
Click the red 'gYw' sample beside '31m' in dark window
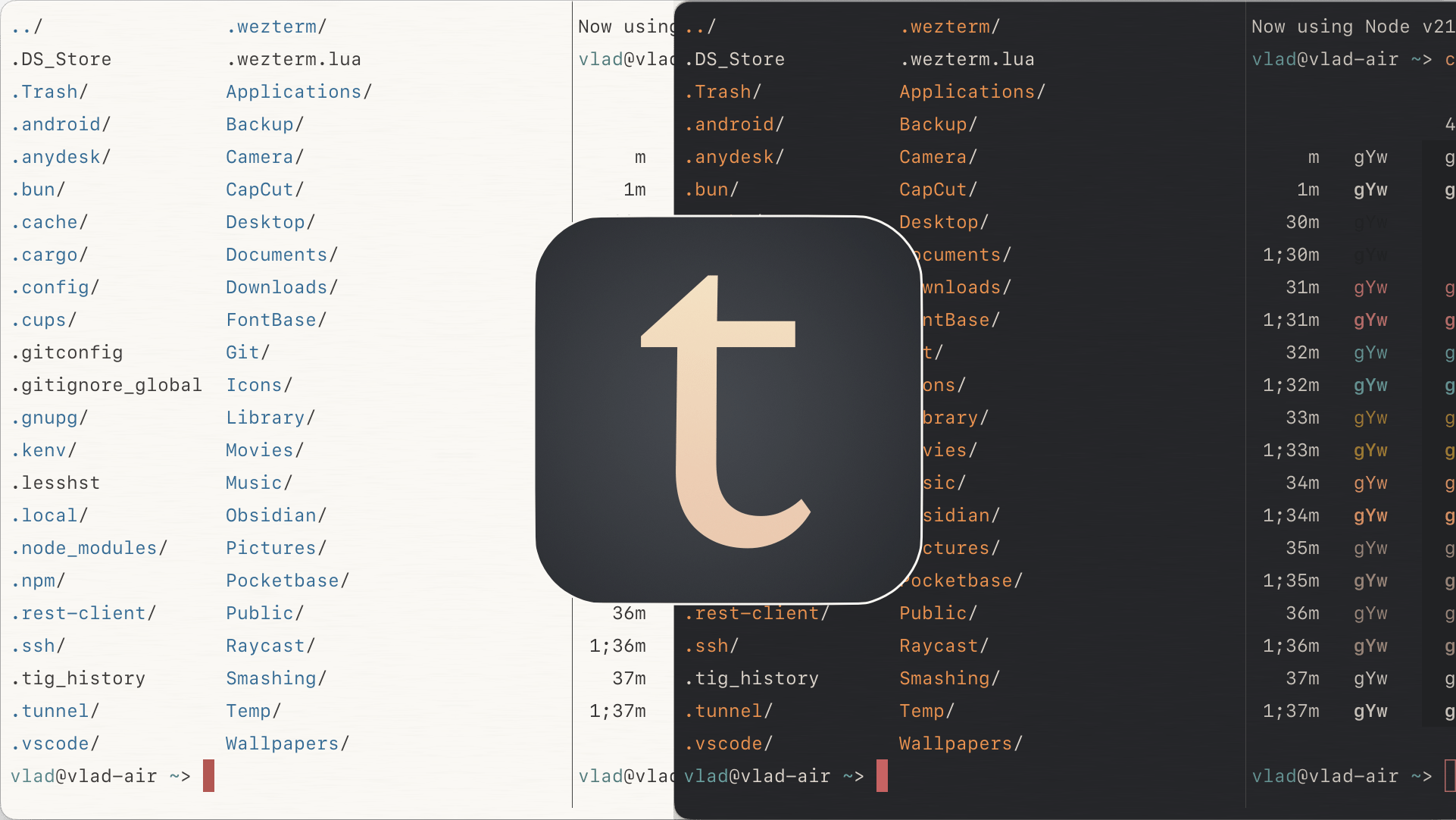(1371, 287)
